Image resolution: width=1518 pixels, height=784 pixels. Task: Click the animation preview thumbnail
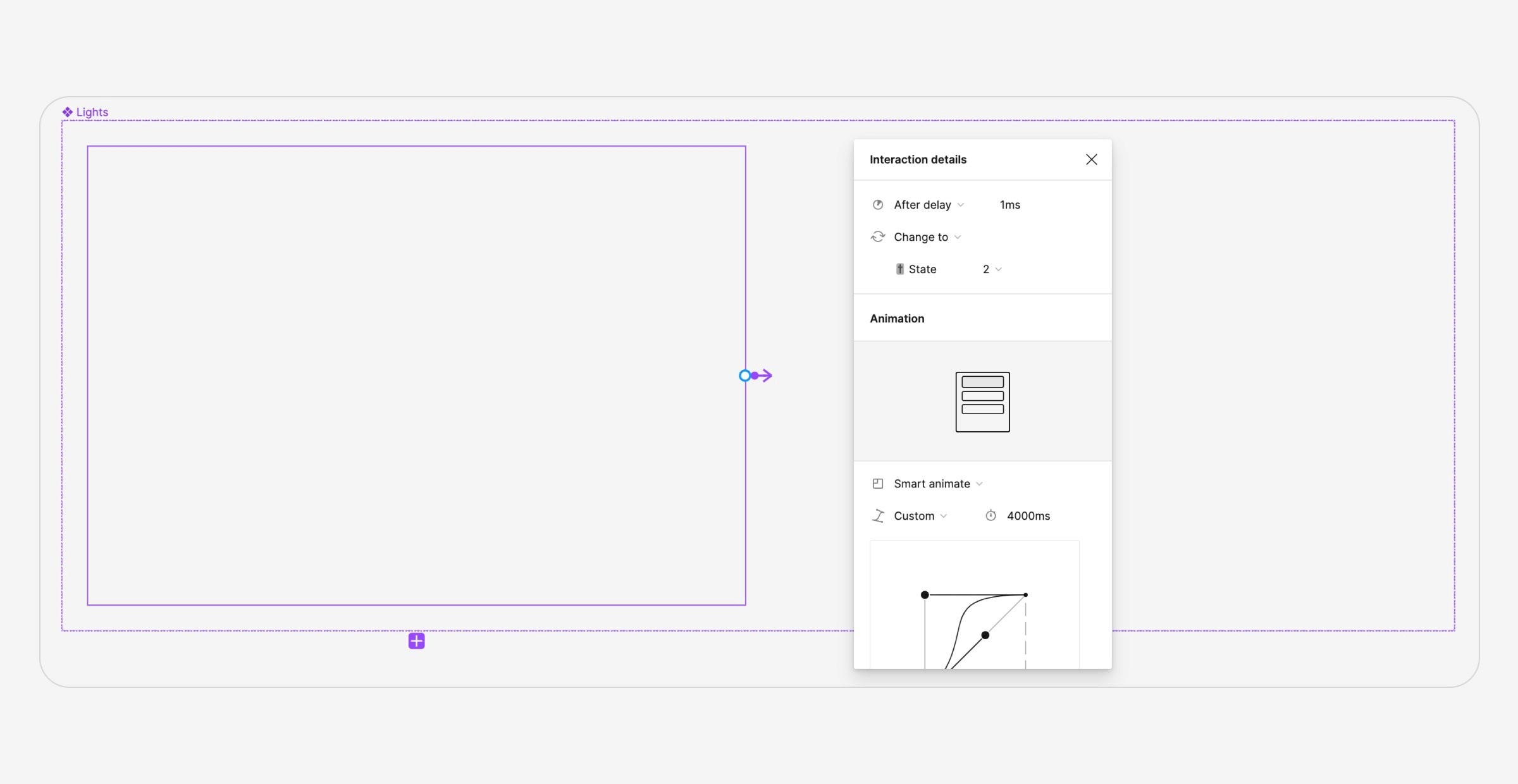[x=982, y=402]
